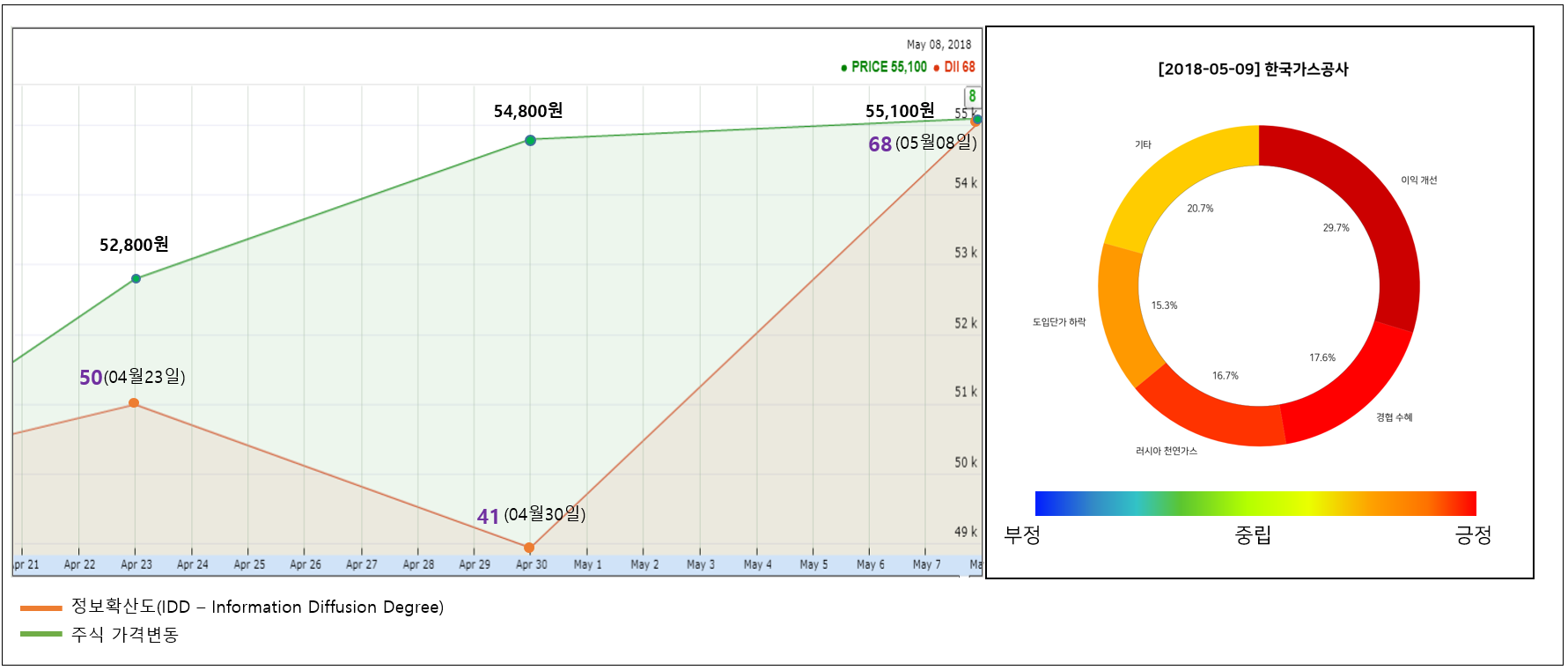
Task: Click the 54 k y-axis label
Action: pos(966,183)
